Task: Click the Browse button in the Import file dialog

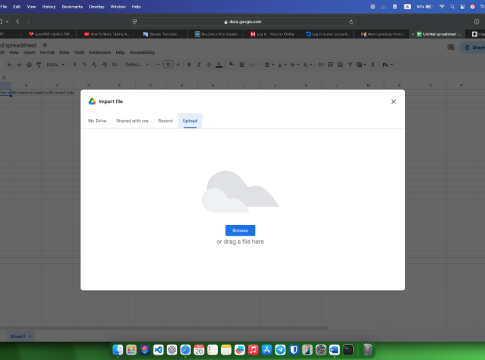Action: [x=240, y=230]
